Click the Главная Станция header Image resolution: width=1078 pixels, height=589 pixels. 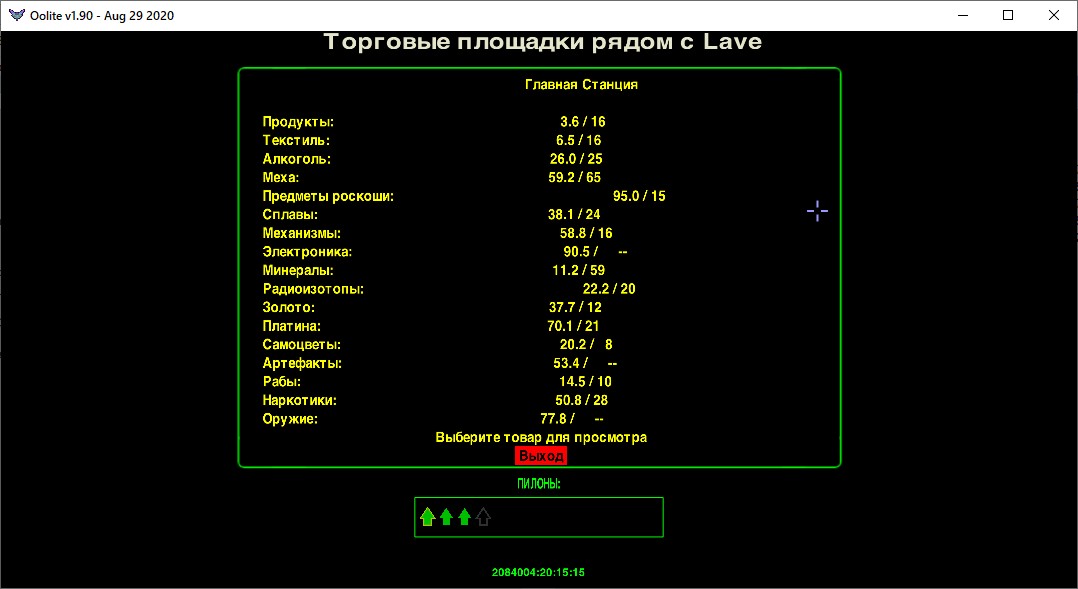(x=581, y=85)
